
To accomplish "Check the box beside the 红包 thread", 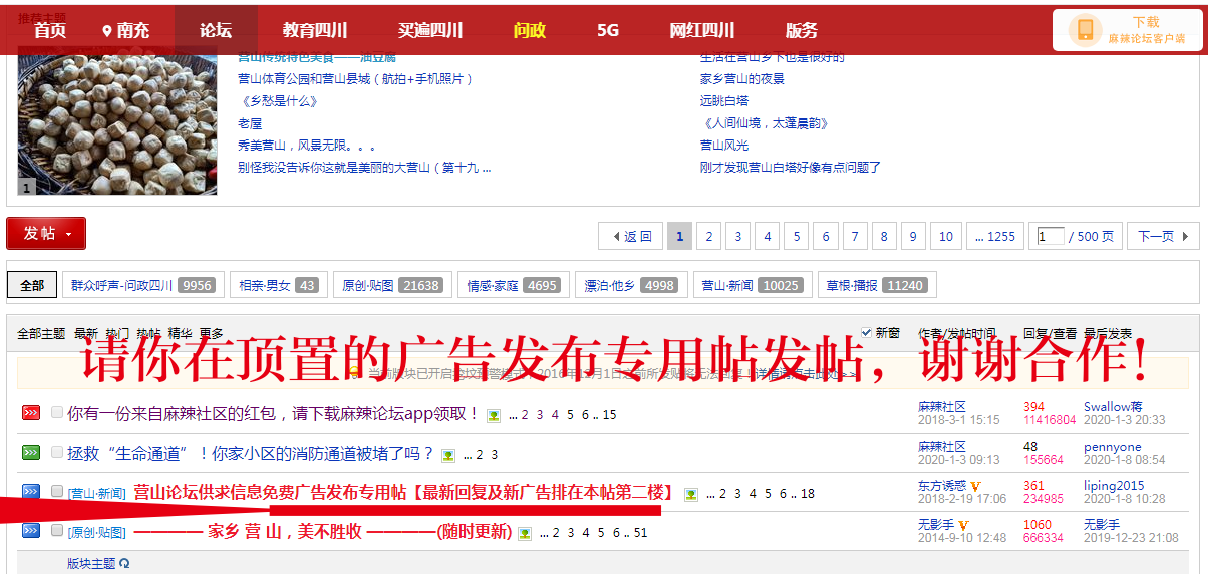I will [57, 412].
